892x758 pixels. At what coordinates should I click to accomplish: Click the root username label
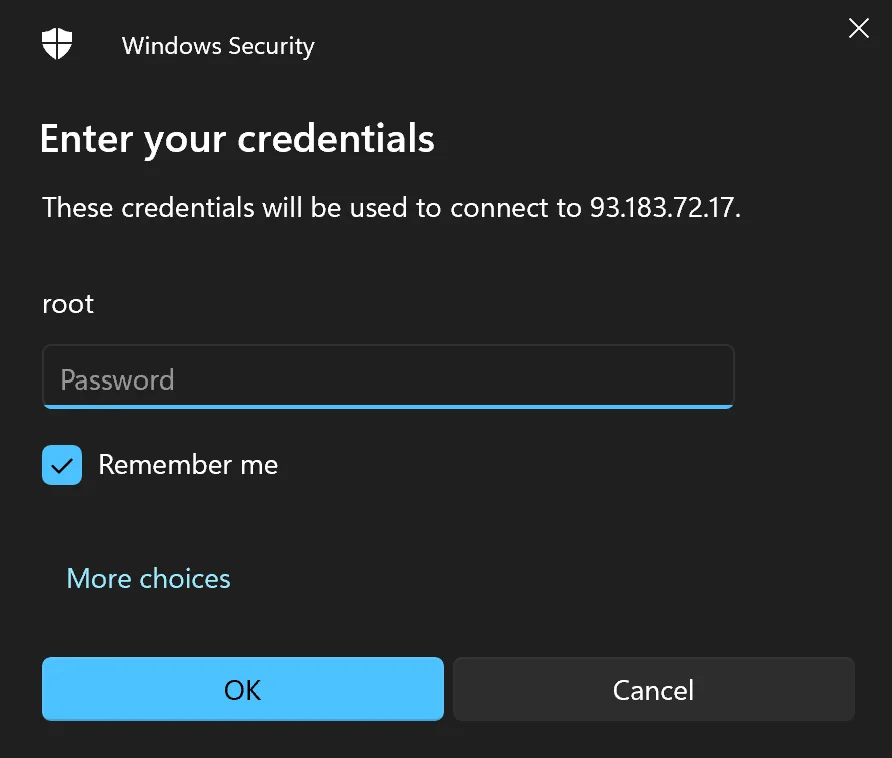[68, 304]
